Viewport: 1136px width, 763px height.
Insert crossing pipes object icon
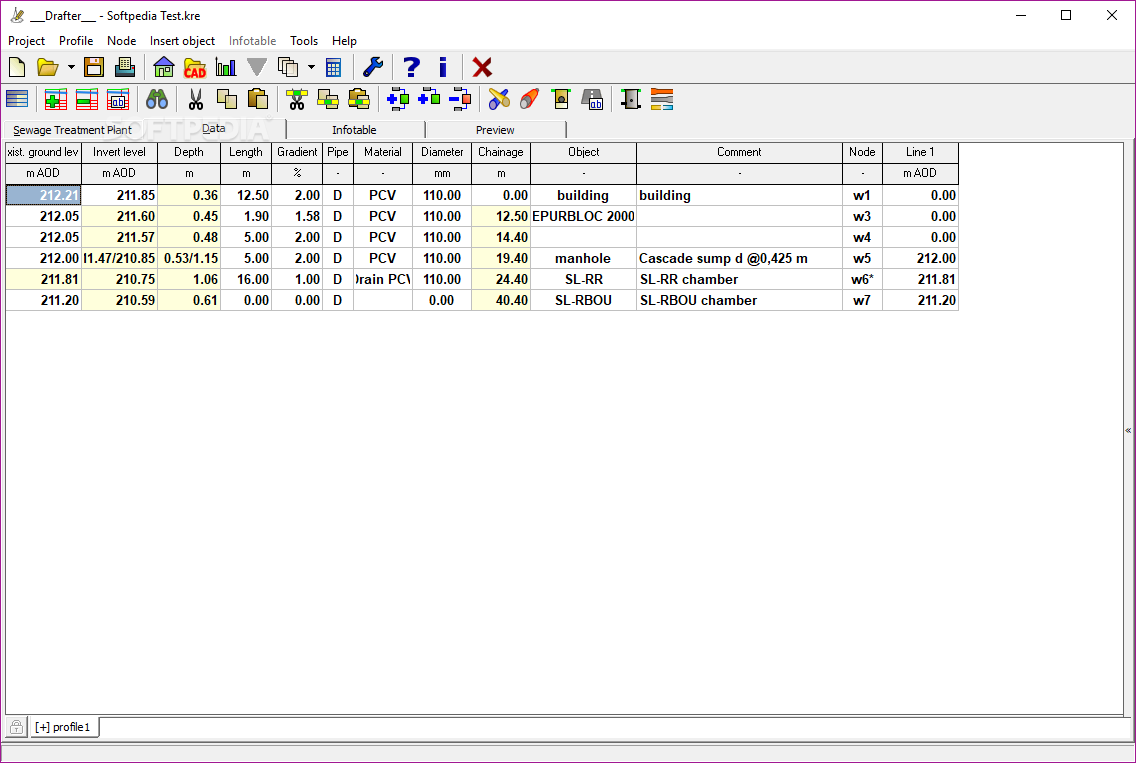[499, 99]
